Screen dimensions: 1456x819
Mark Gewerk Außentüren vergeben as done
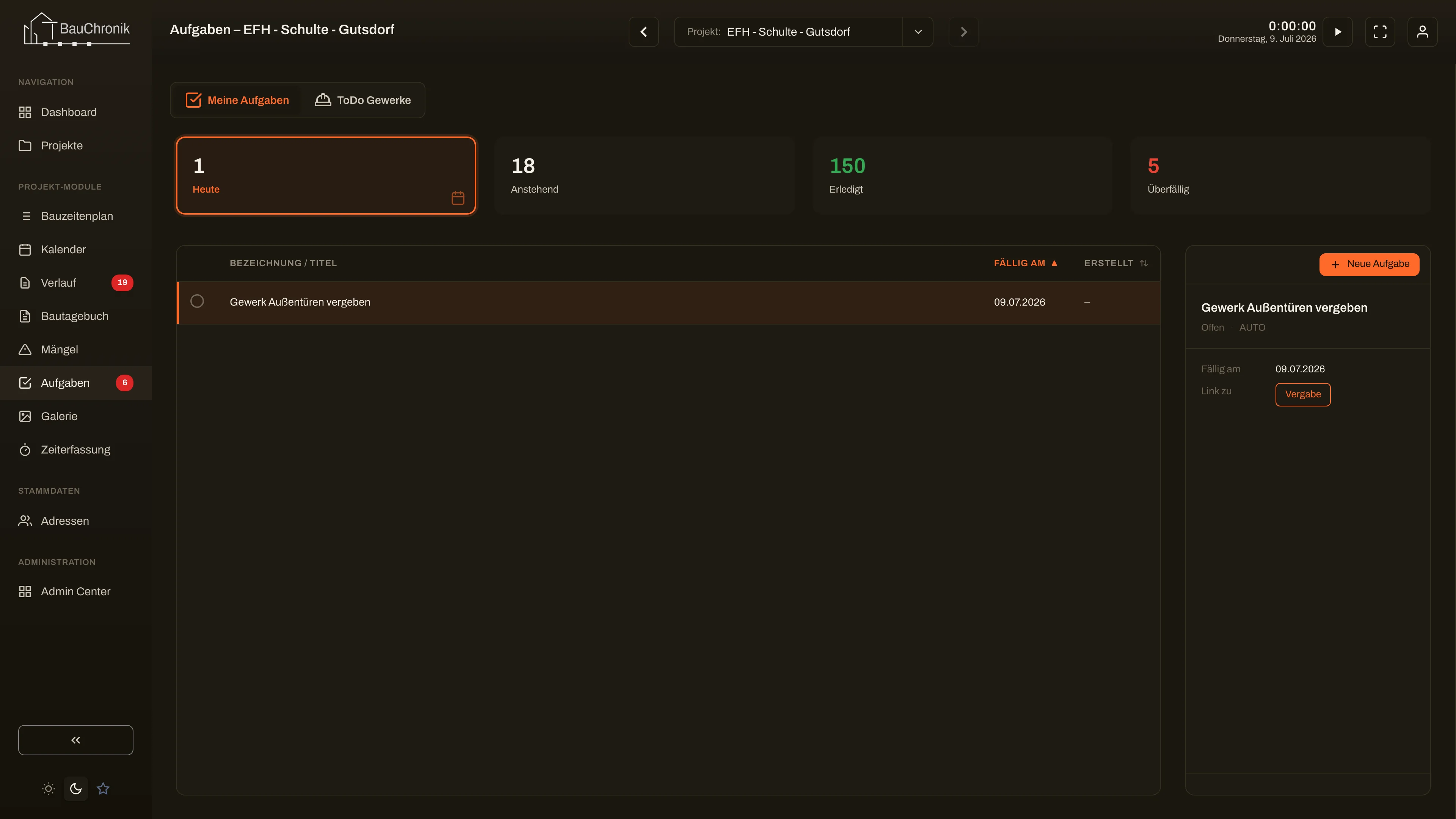(197, 301)
